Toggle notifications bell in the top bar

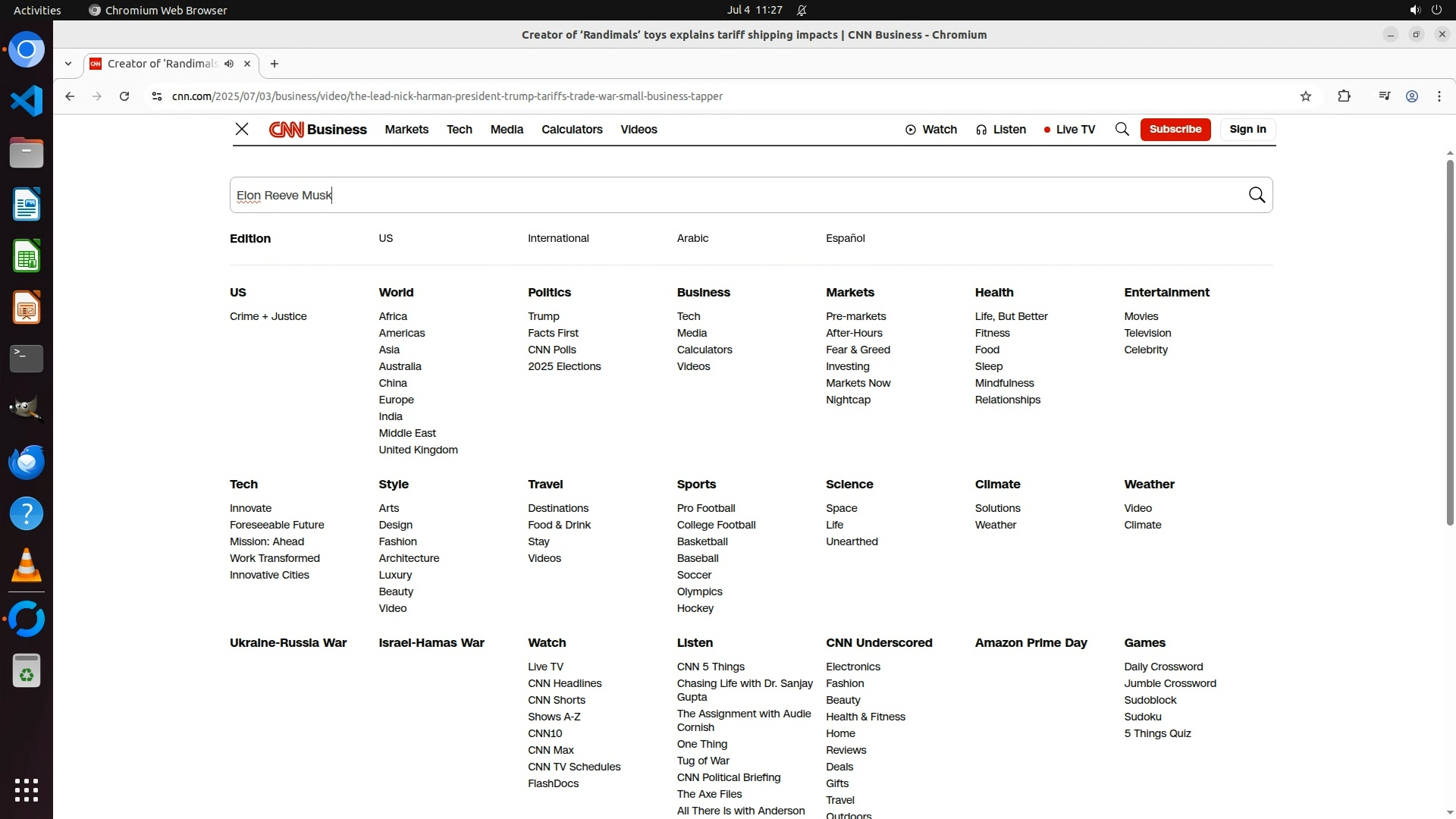tap(802, 10)
